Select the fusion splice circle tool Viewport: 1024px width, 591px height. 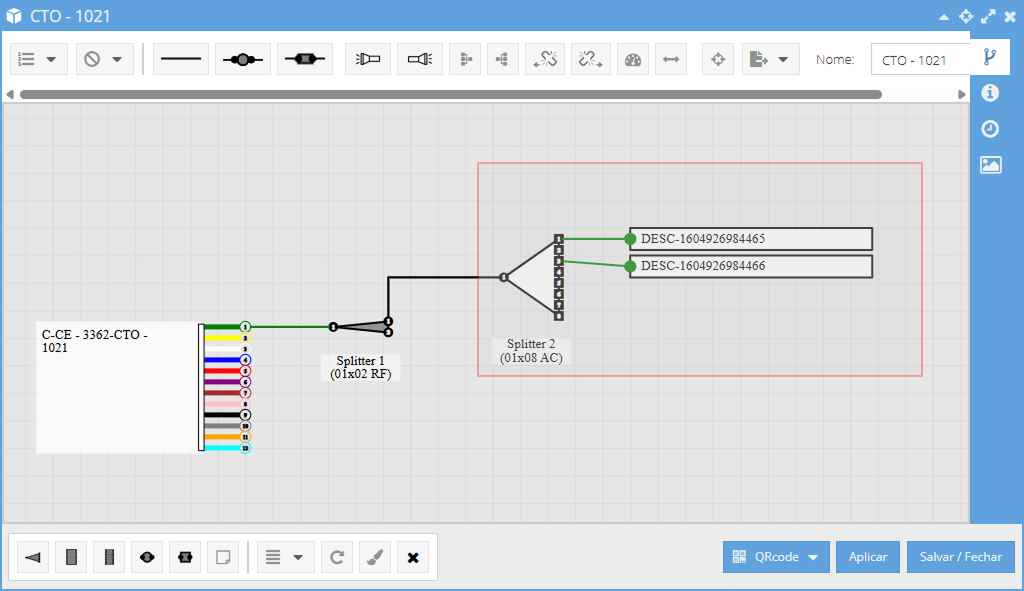[x=243, y=59]
